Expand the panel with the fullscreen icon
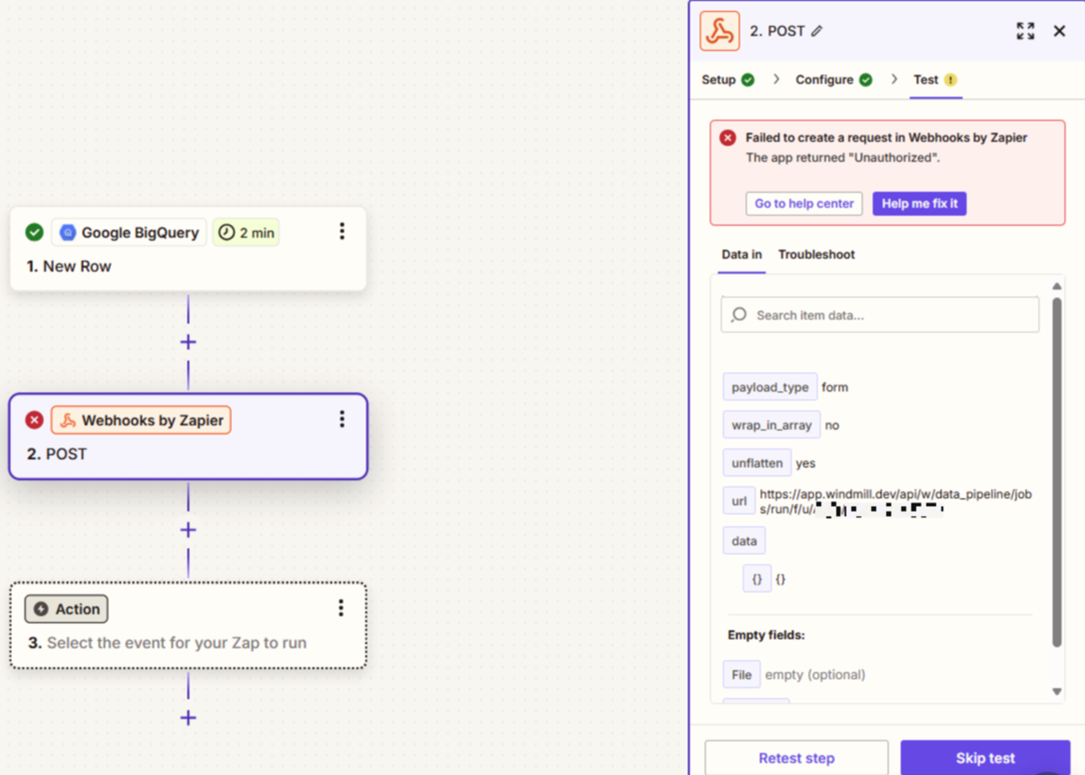The width and height of the screenshot is (1085, 775). [x=1025, y=30]
